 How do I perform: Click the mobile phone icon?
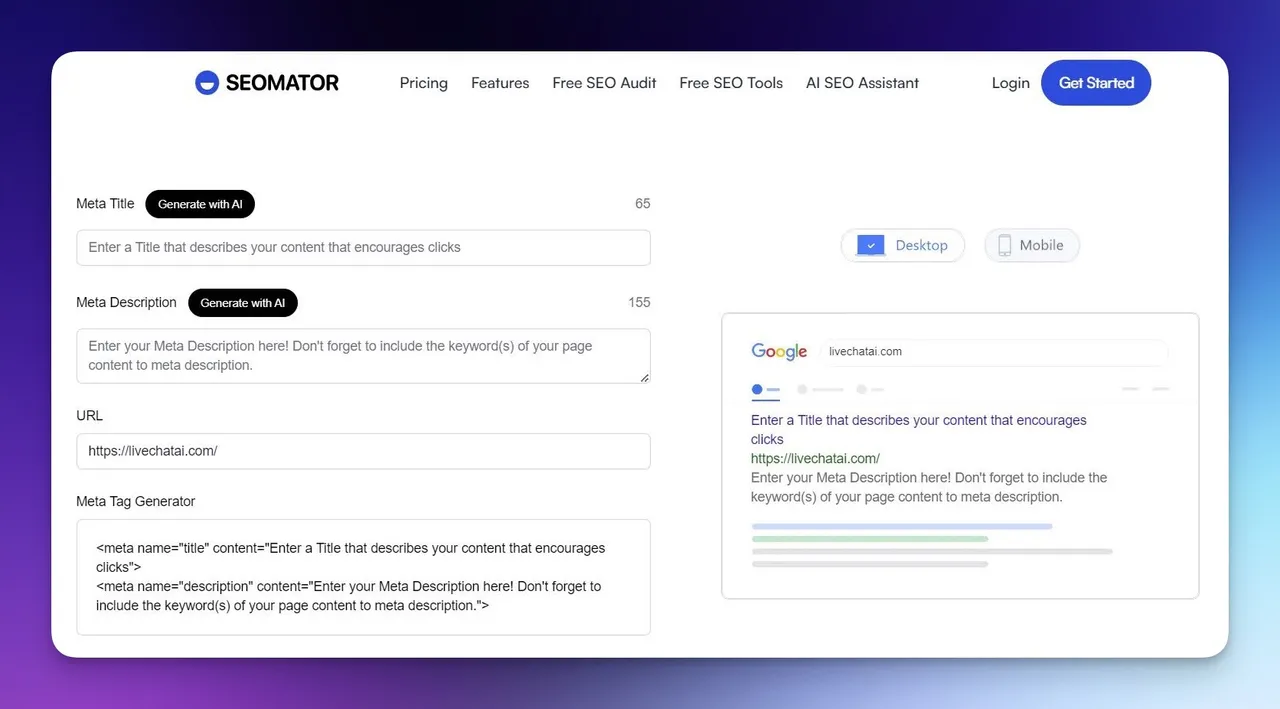pos(1005,245)
